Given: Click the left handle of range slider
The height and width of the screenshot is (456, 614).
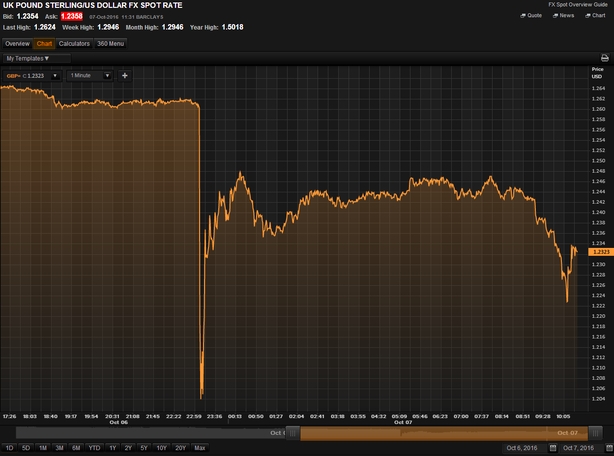Looking at the screenshot, I should [x=293, y=433].
